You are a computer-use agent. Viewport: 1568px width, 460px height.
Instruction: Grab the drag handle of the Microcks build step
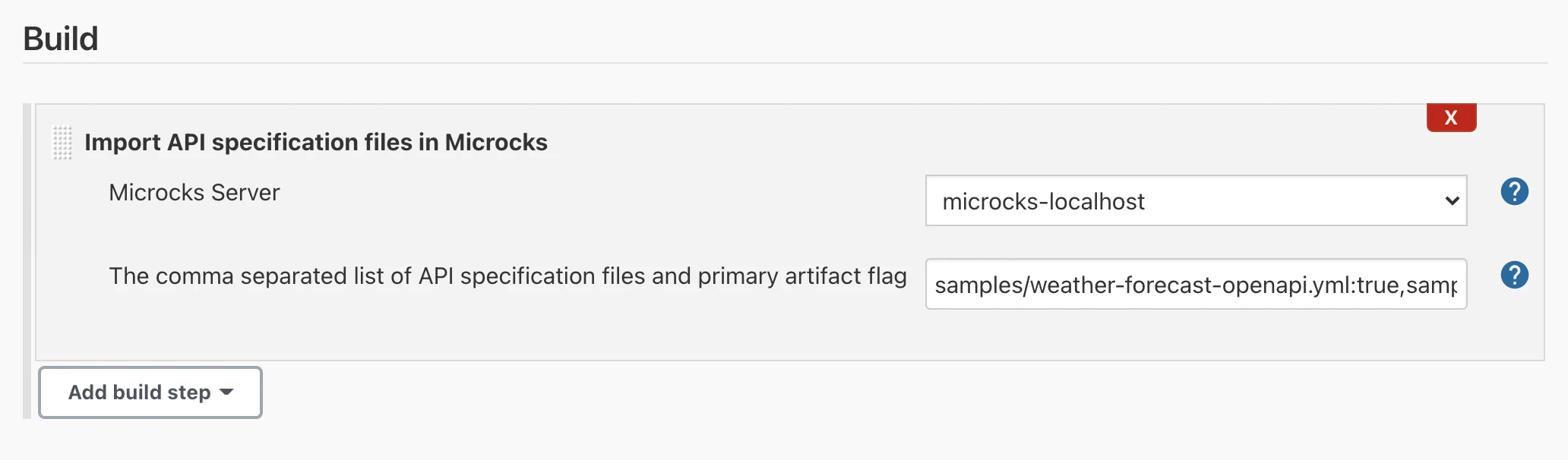pyautogui.click(x=62, y=143)
